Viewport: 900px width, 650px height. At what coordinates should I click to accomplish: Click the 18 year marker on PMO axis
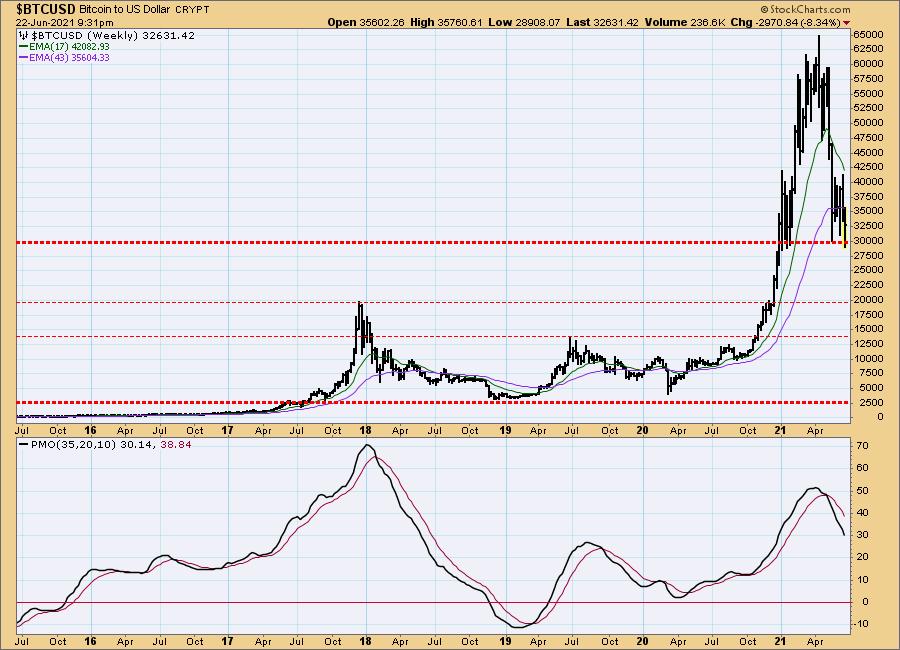(365, 641)
